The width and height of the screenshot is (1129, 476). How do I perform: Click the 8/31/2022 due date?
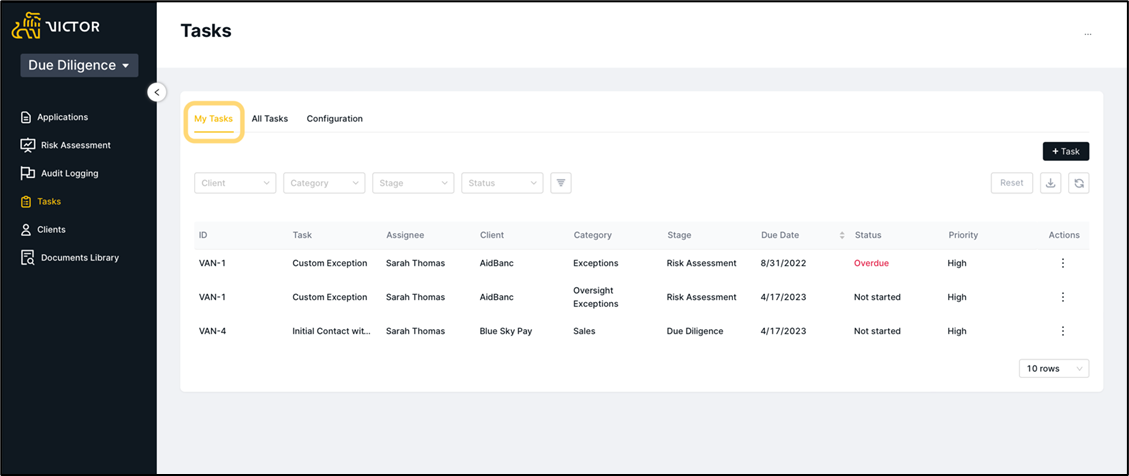tap(783, 263)
